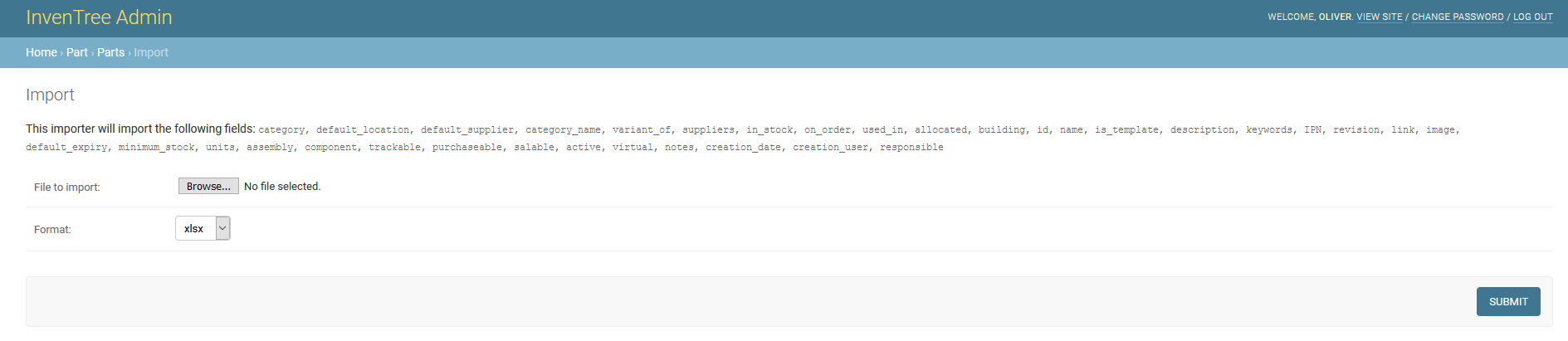Navigate to Home breadcrumb

pos(42,52)
